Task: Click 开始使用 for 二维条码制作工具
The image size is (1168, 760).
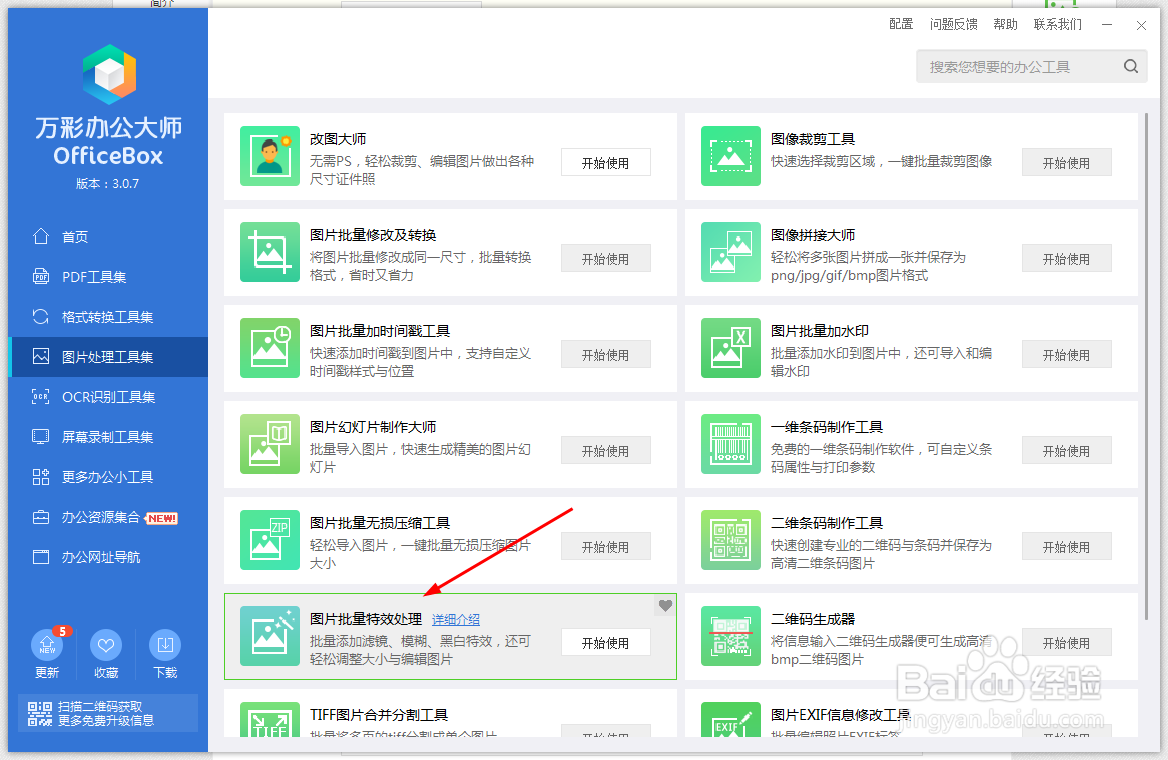Action: 1067,547
